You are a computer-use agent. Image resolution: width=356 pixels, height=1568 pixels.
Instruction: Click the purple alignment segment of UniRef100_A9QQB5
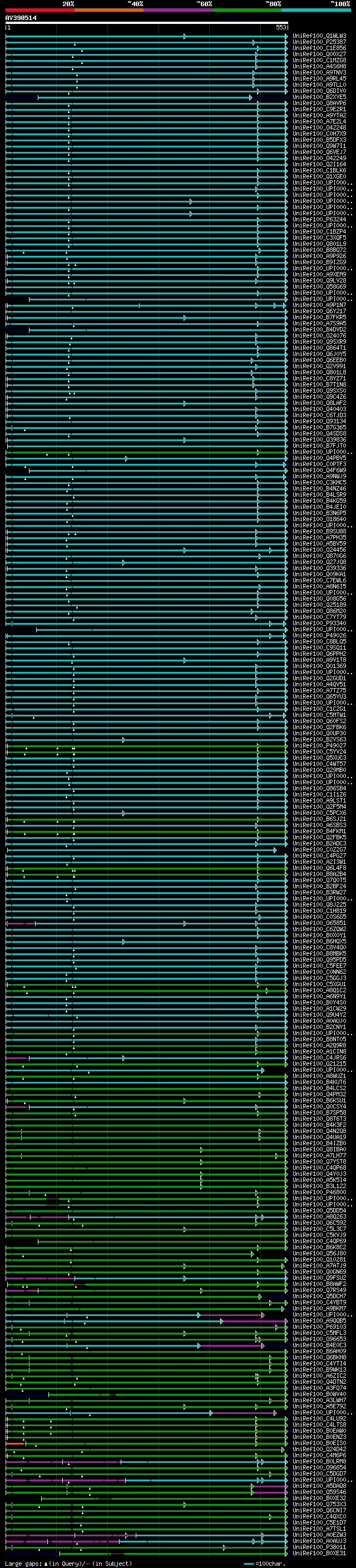point(254,1321)
